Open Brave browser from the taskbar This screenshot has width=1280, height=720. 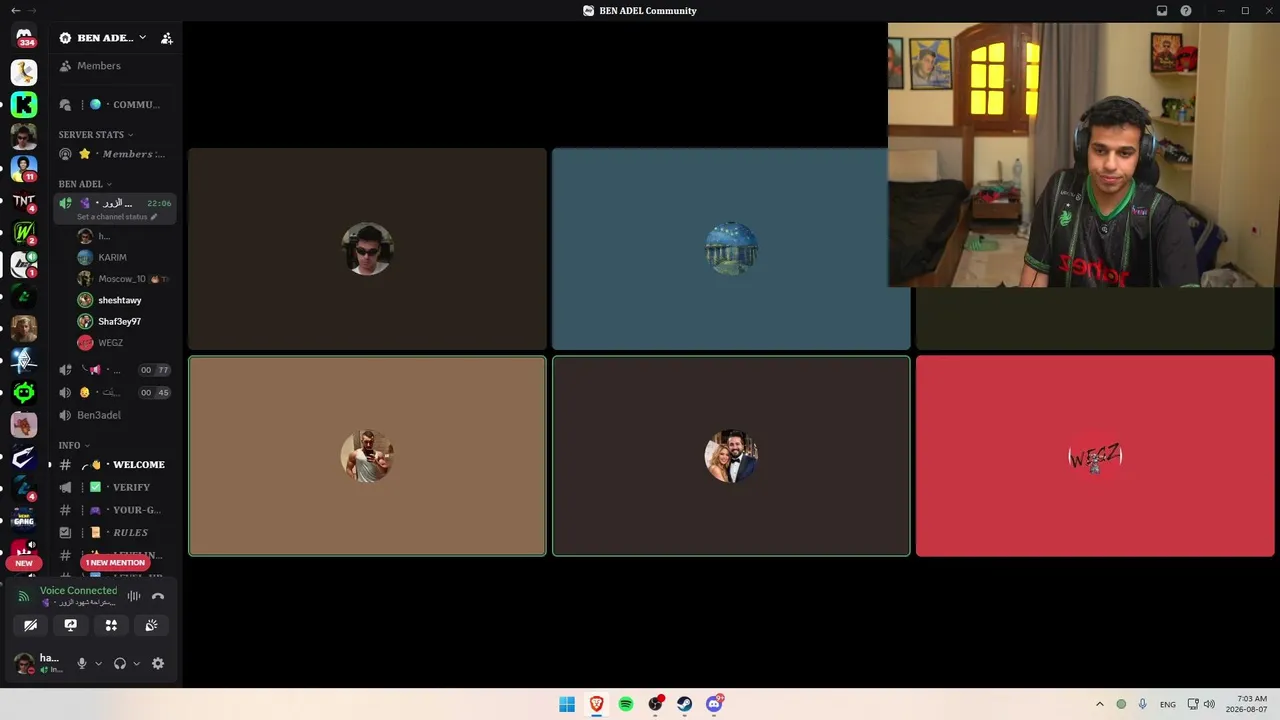597,704
